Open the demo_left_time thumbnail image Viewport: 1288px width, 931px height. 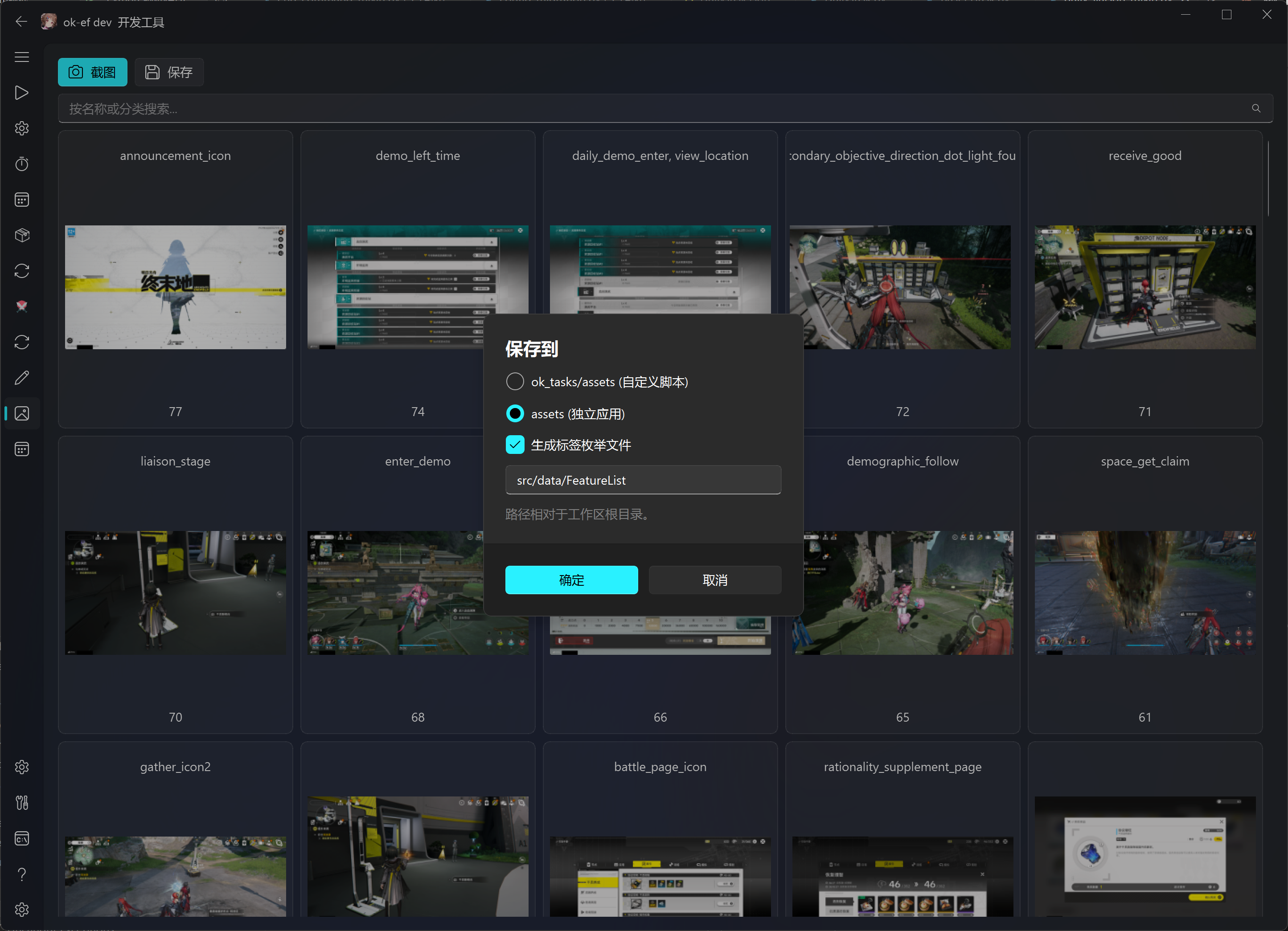(x=418, y=287)
